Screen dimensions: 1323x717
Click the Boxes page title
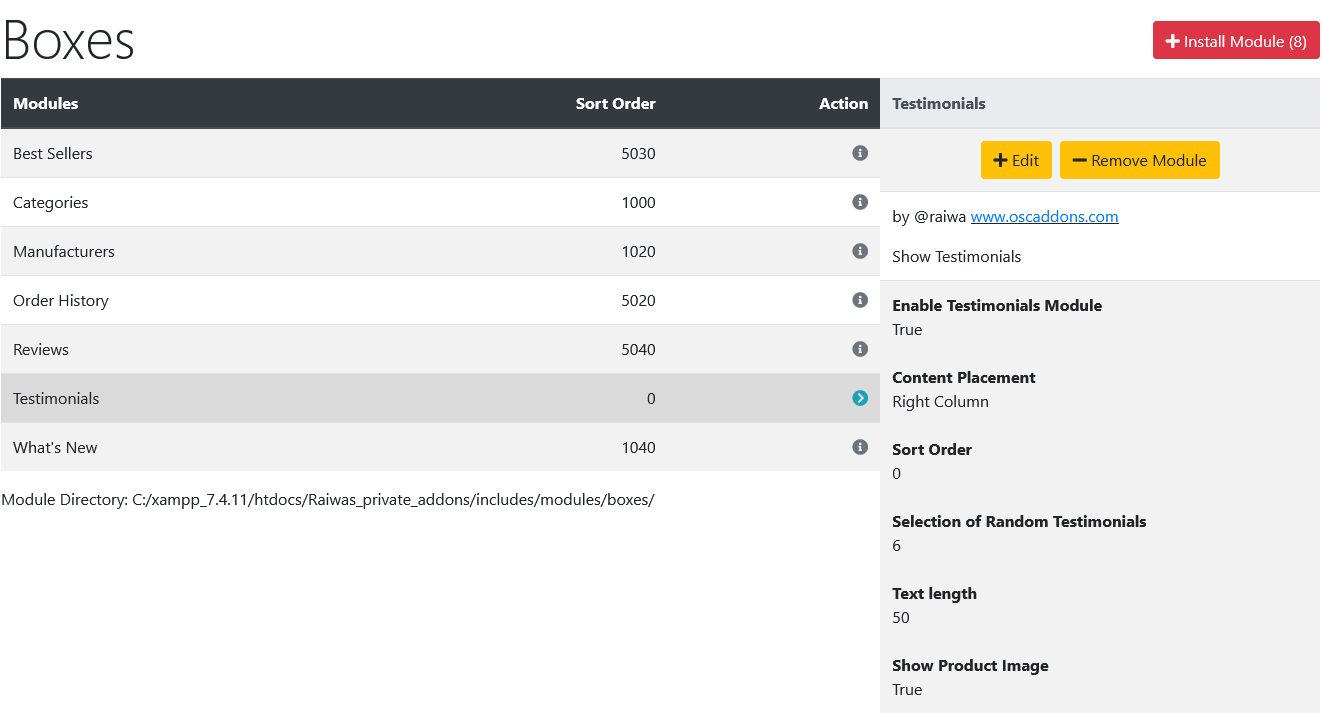pos(69,40)
